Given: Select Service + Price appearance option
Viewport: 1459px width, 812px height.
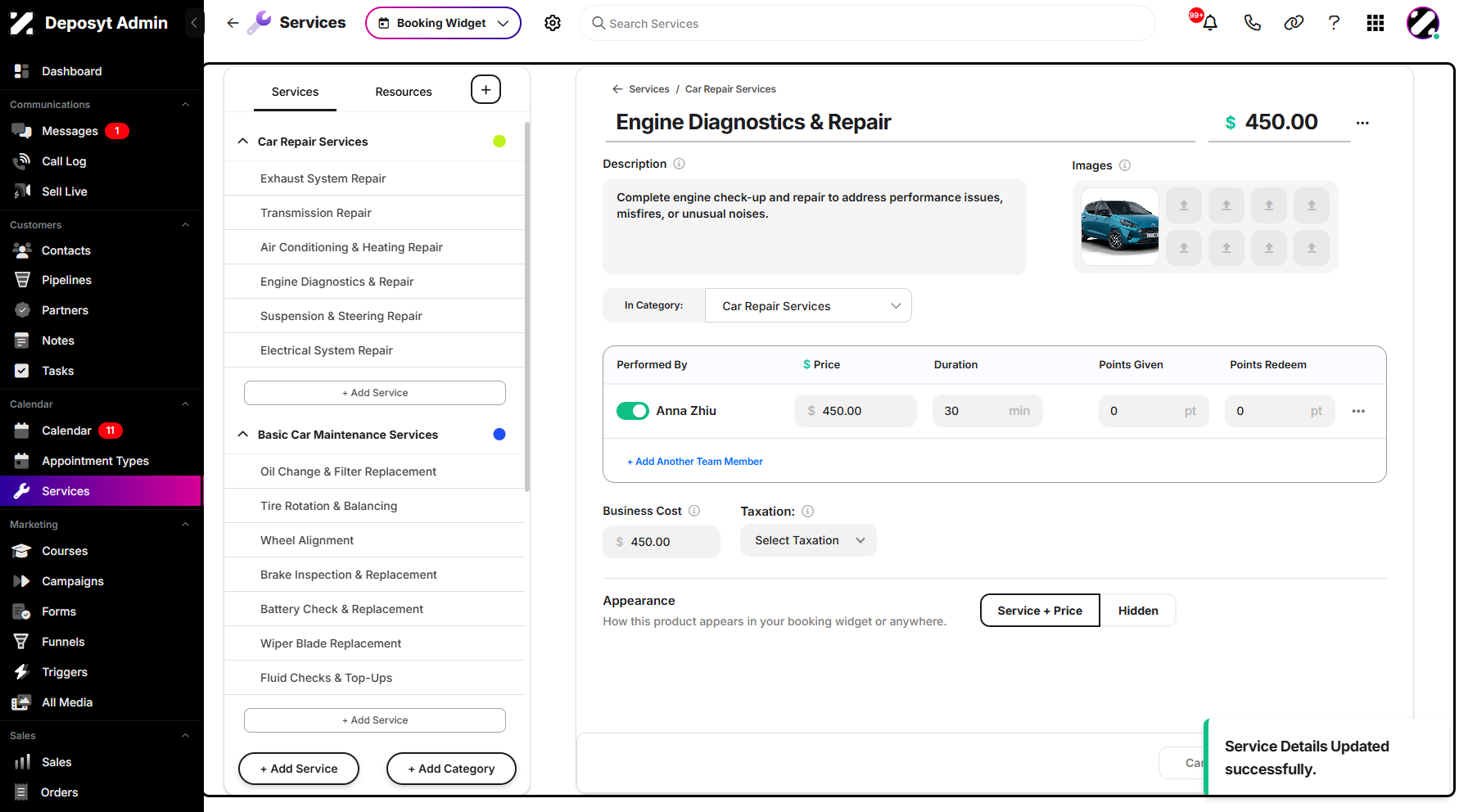Looking at the screenshot, I should (x=1040, y=611).
